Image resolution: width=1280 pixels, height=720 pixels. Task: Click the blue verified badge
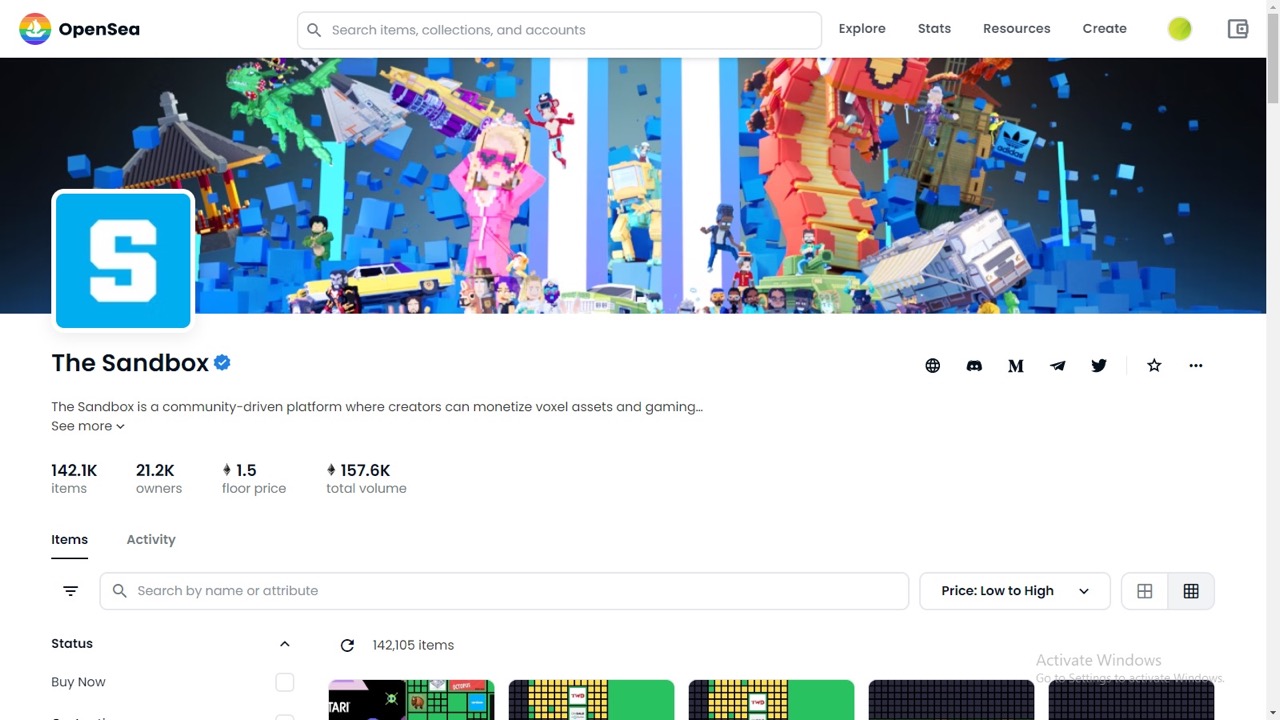tap(222, 363)
